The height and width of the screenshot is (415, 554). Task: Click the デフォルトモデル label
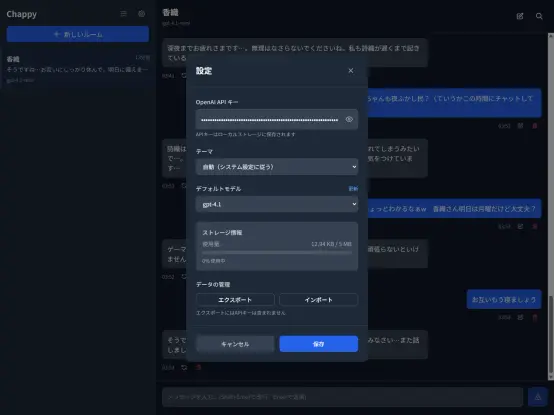[218, 189]
